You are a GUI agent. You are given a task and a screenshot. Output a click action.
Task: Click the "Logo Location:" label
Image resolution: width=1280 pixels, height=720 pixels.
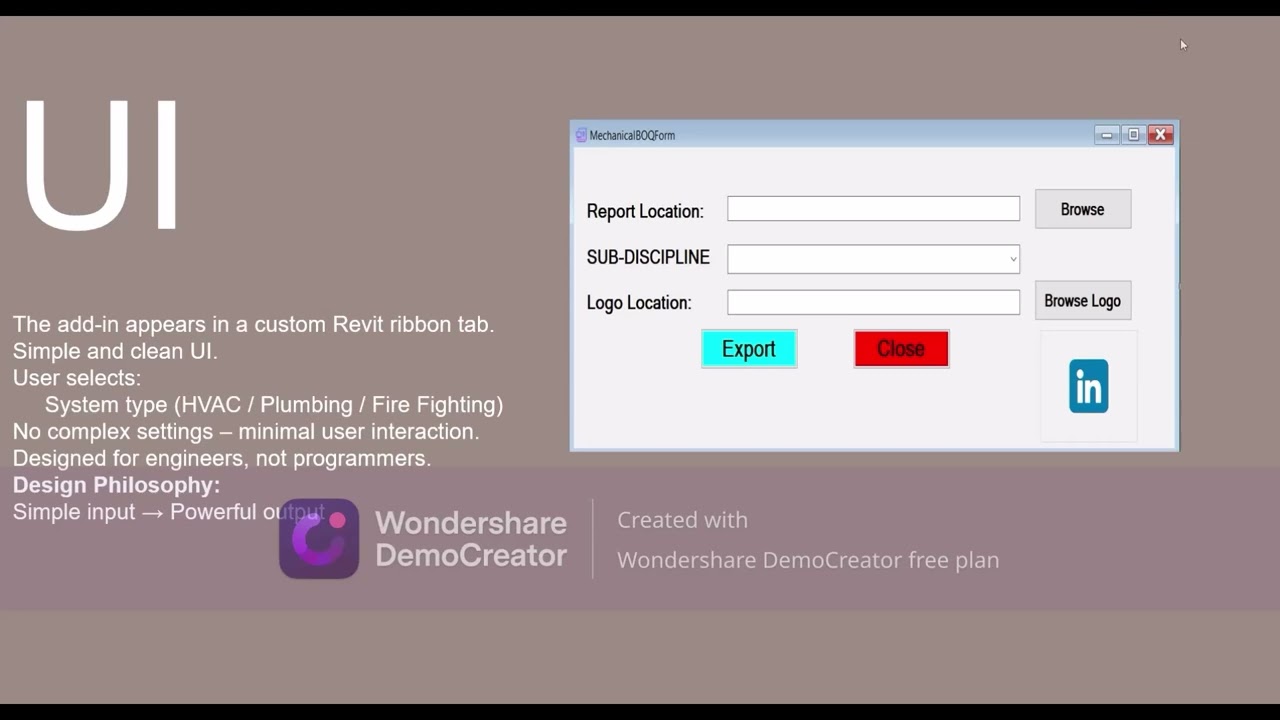(639, 302)
